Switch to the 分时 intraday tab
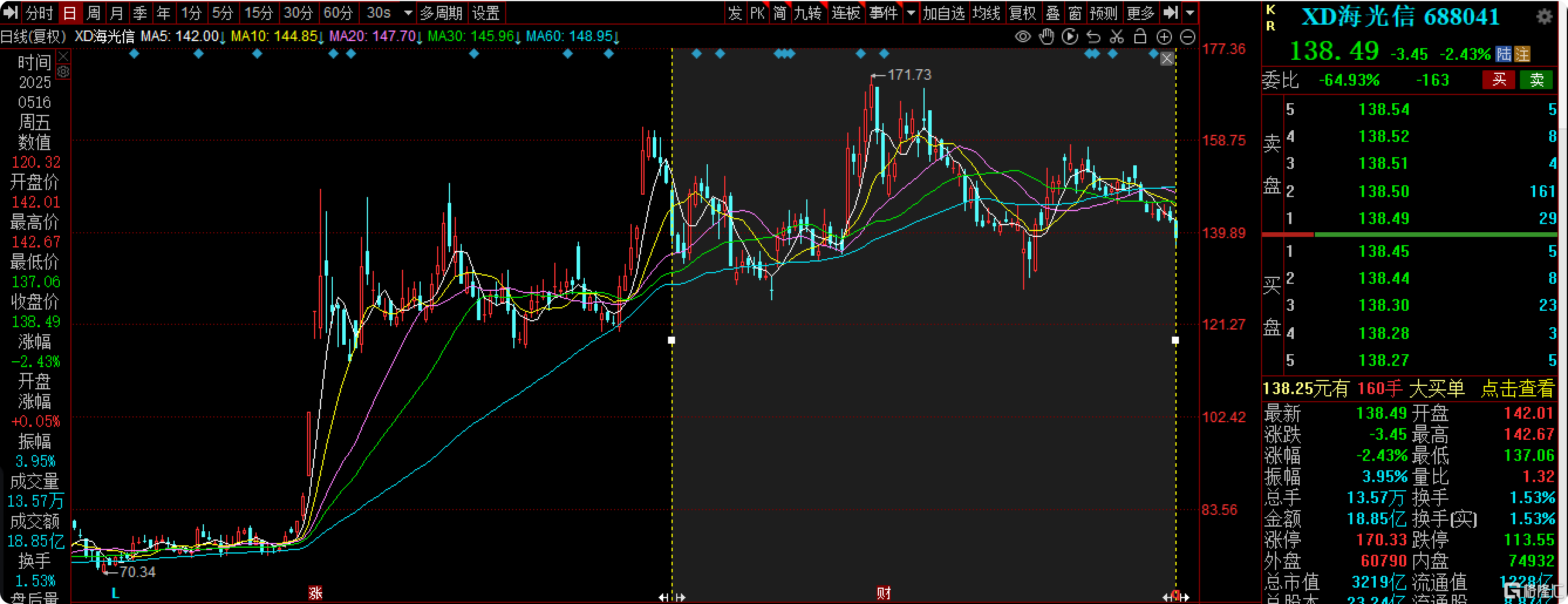 point(40,13)
